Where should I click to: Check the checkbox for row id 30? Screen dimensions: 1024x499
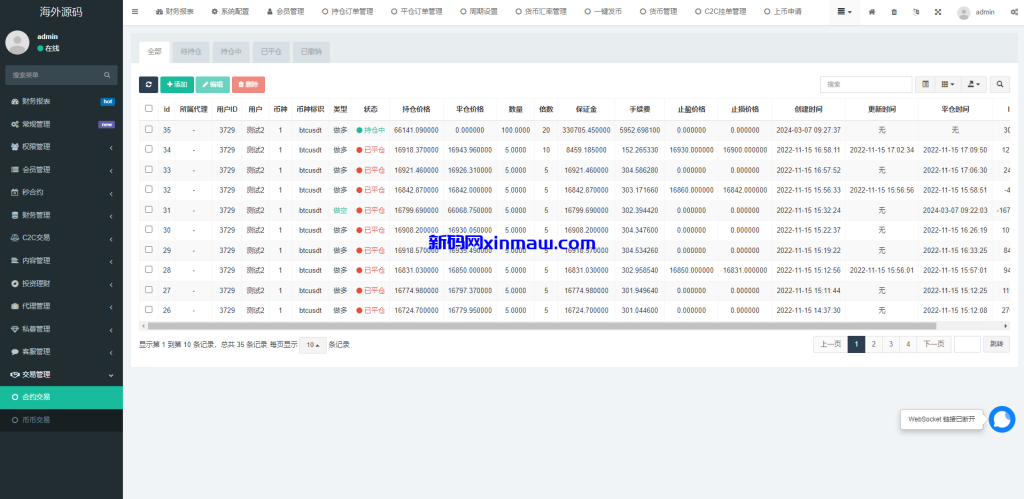coord(149,229)
